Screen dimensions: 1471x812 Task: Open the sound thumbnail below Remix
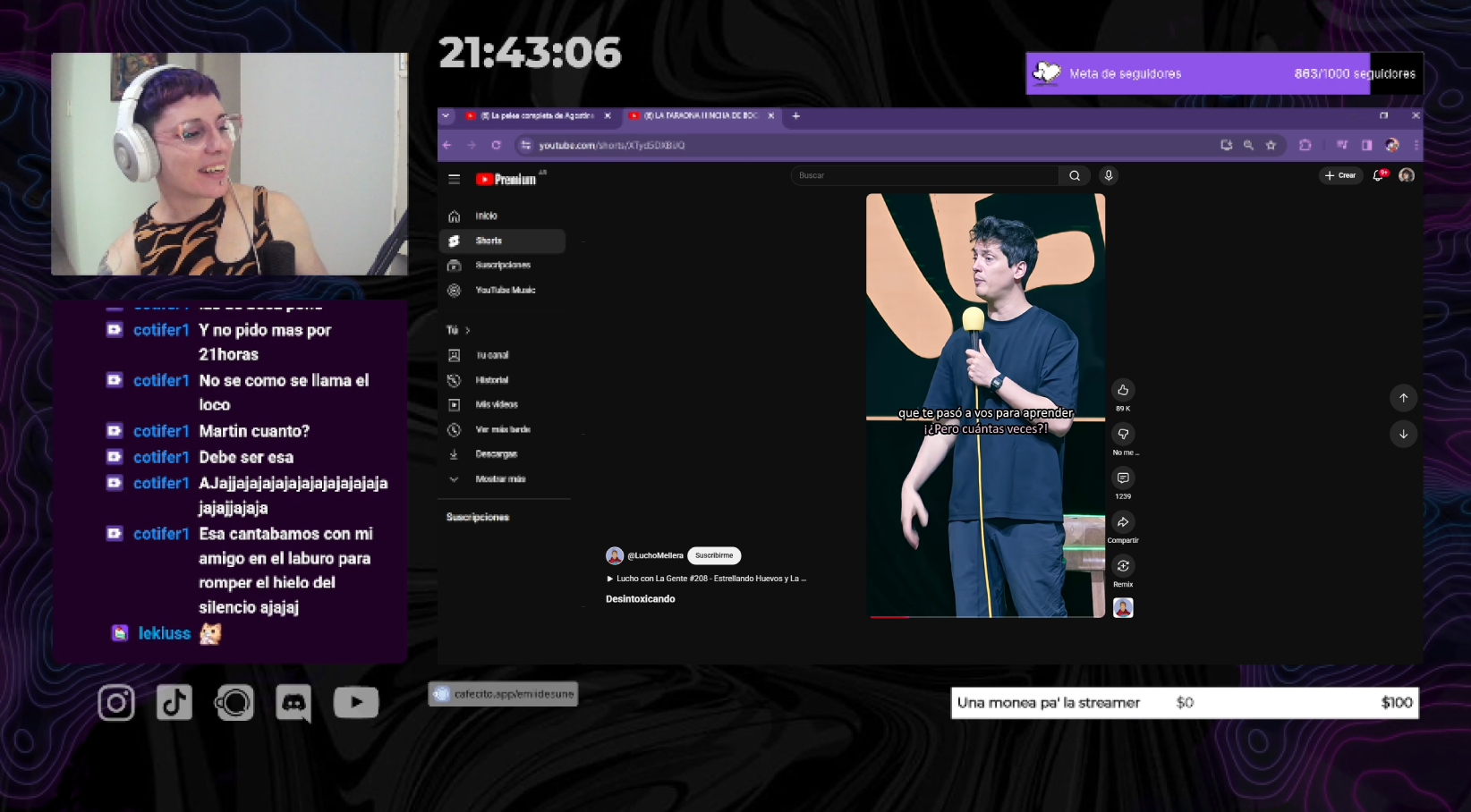click(1123, 608)
